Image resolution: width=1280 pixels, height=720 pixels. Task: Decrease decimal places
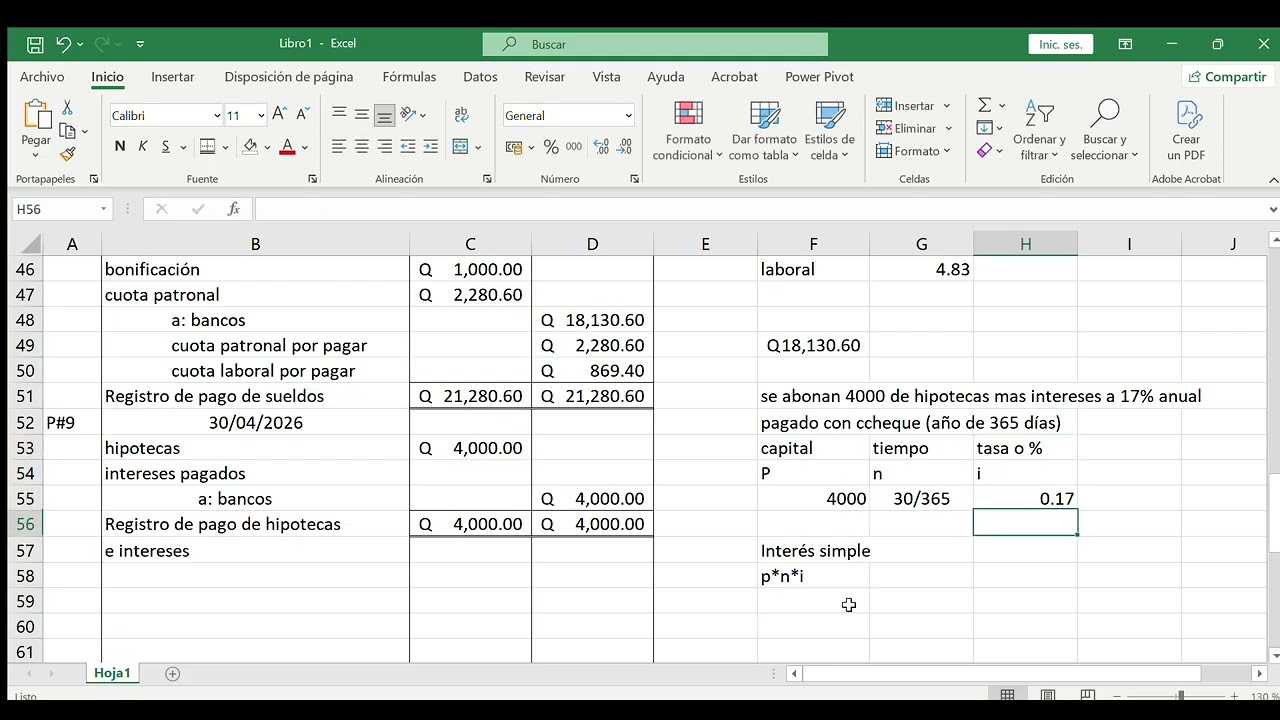click(624, 147)
